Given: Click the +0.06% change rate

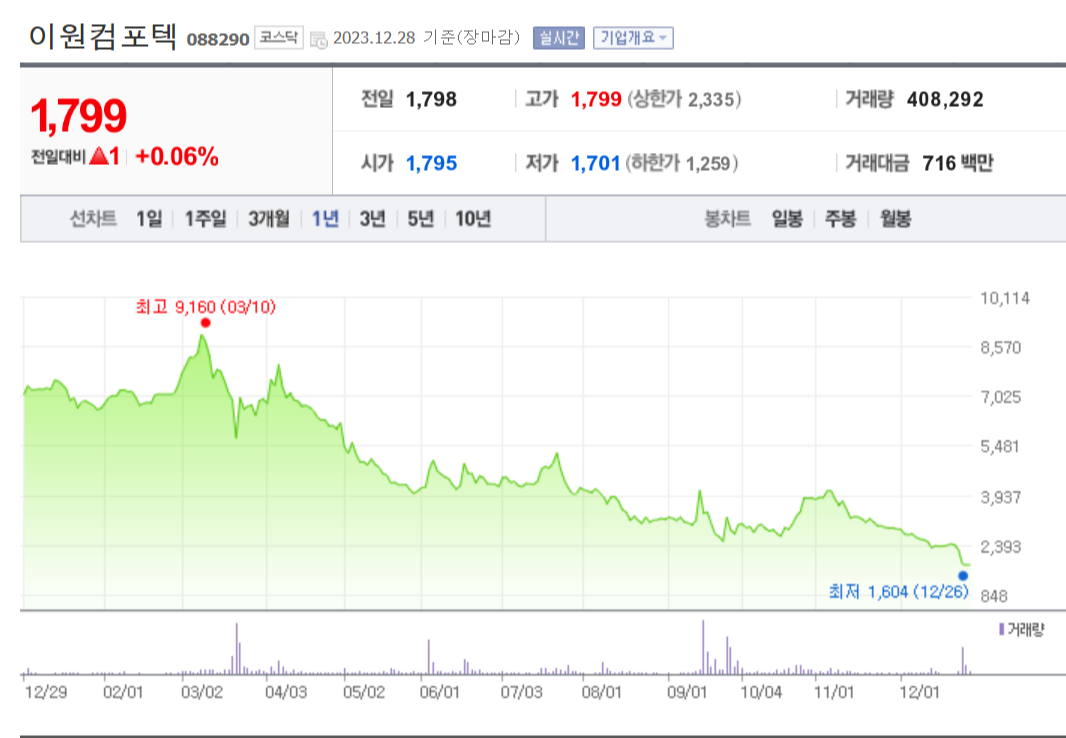Looking at the screenshot, I should pos(177,156).
